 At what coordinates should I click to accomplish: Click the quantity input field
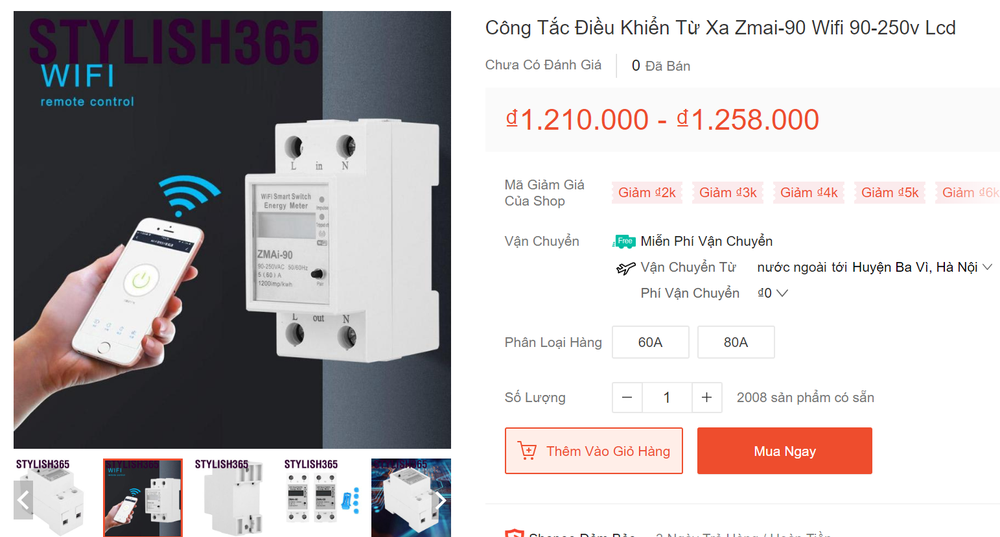[666, 397]
